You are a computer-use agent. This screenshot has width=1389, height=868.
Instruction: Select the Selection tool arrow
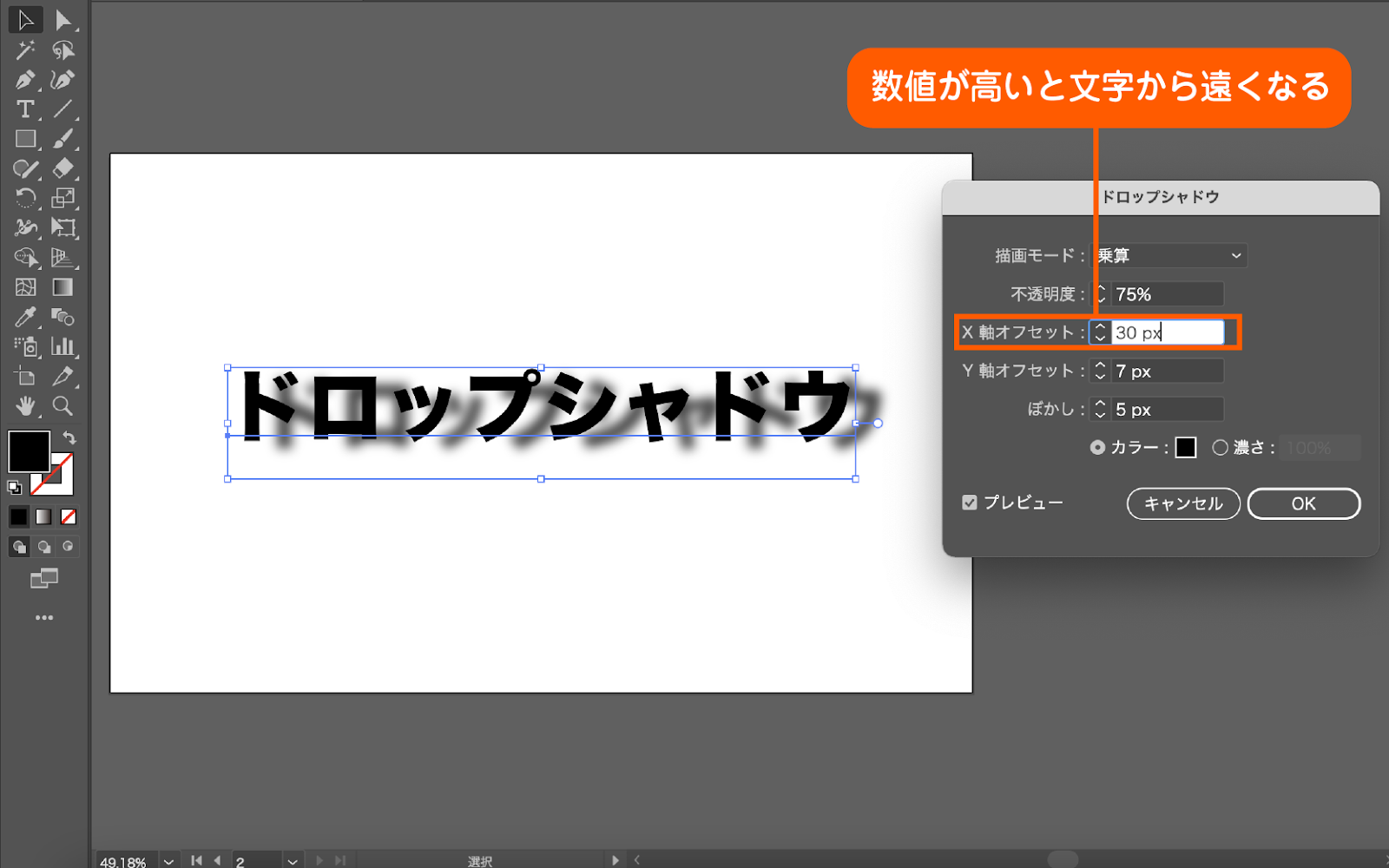25,20
